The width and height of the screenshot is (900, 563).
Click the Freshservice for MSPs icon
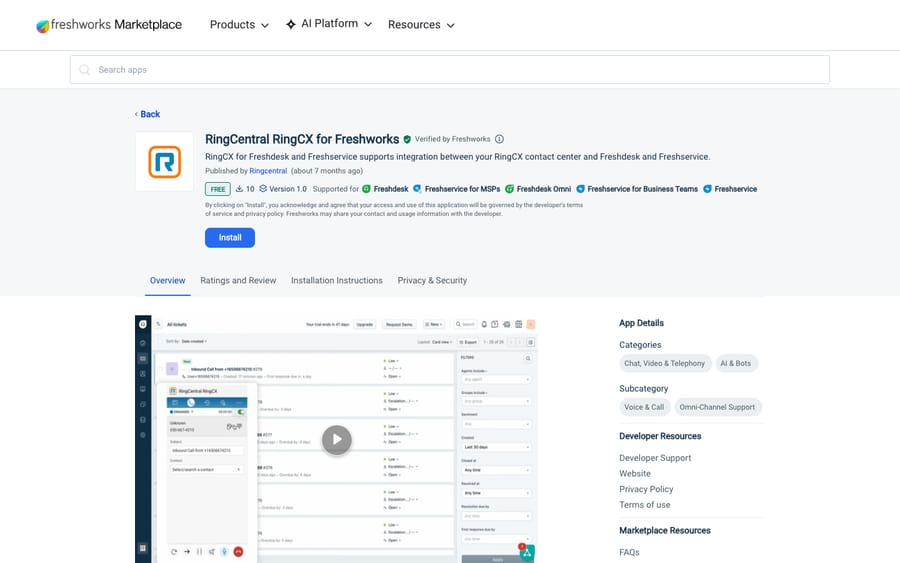[x=417, y=189]
